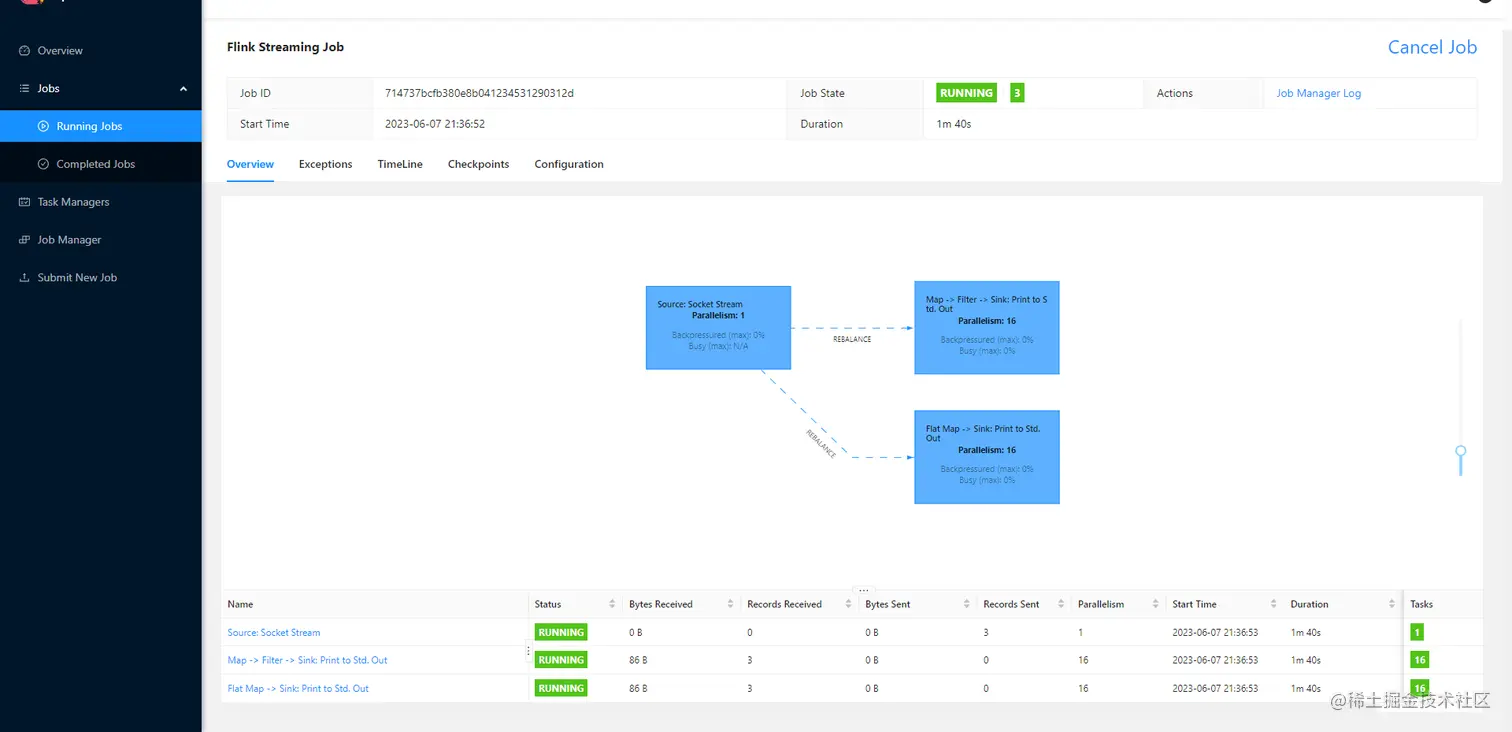Click the Cancel Job link
The image size is (1512, 732).
(1432, 47)
